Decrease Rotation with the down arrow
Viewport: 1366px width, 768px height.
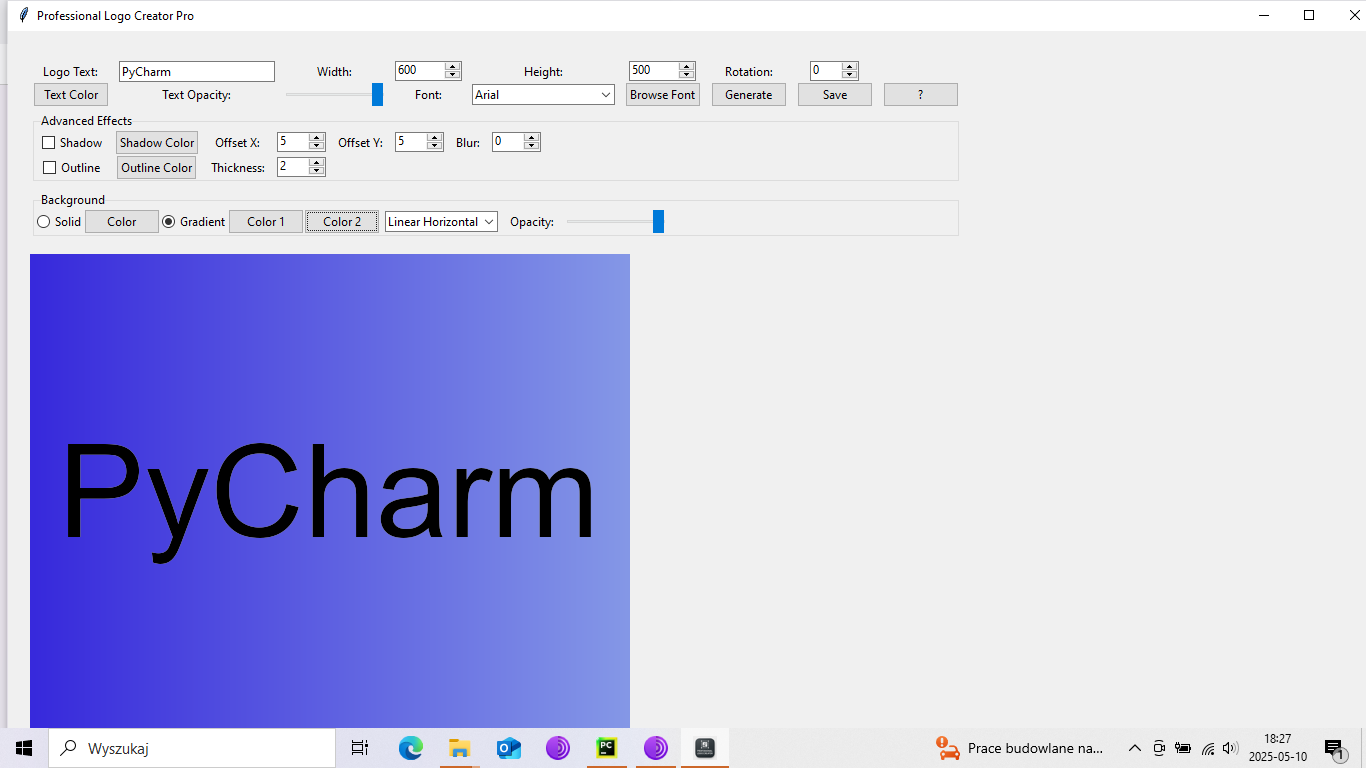[850, 75]
